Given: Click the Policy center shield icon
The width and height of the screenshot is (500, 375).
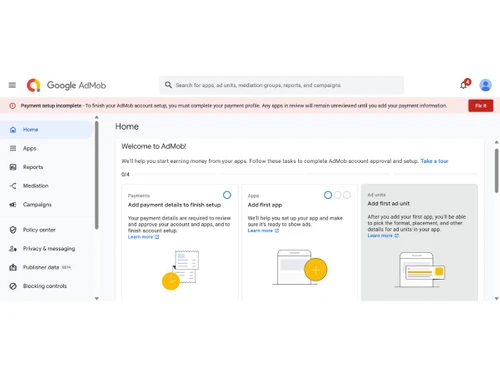Looking at the screenshot, I should (13, 230).
